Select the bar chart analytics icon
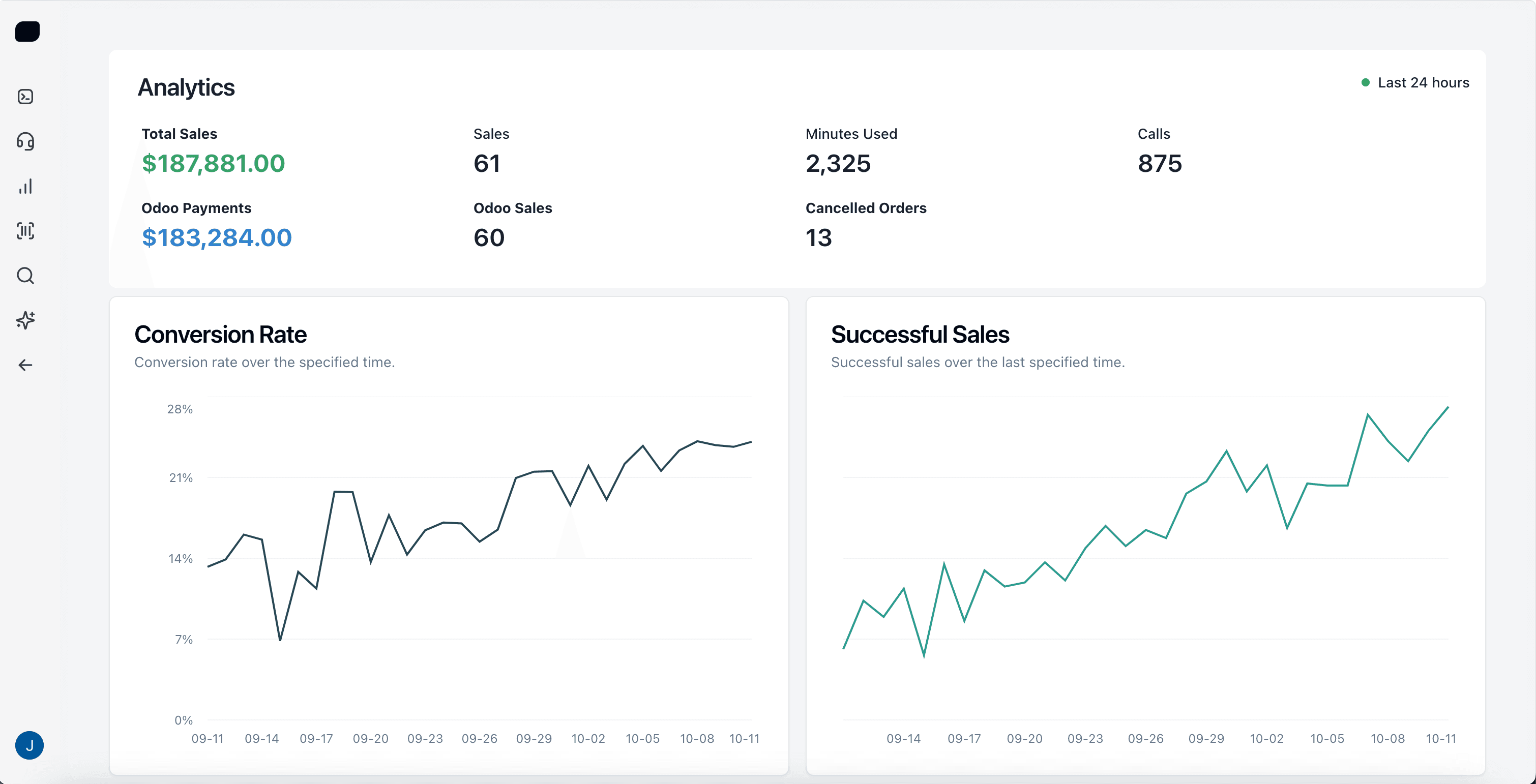This screenshot has height=784, width=1536. pyautogui.click(x=25, y=187)
